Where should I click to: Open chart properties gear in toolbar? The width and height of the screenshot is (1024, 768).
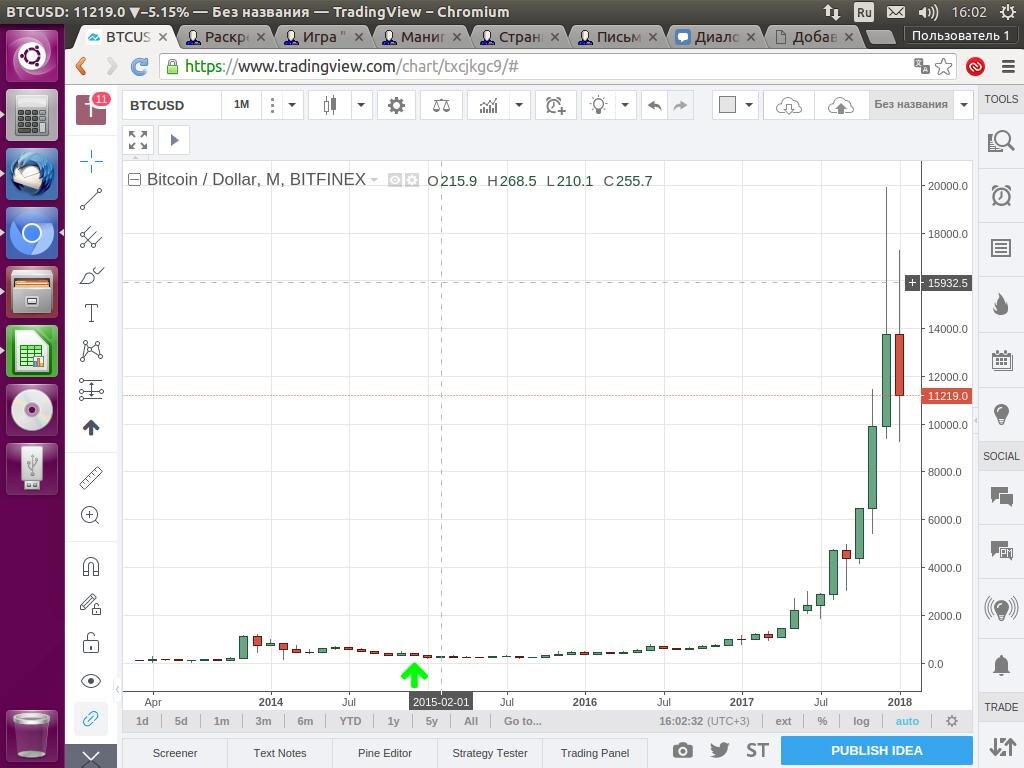(396, 105)
